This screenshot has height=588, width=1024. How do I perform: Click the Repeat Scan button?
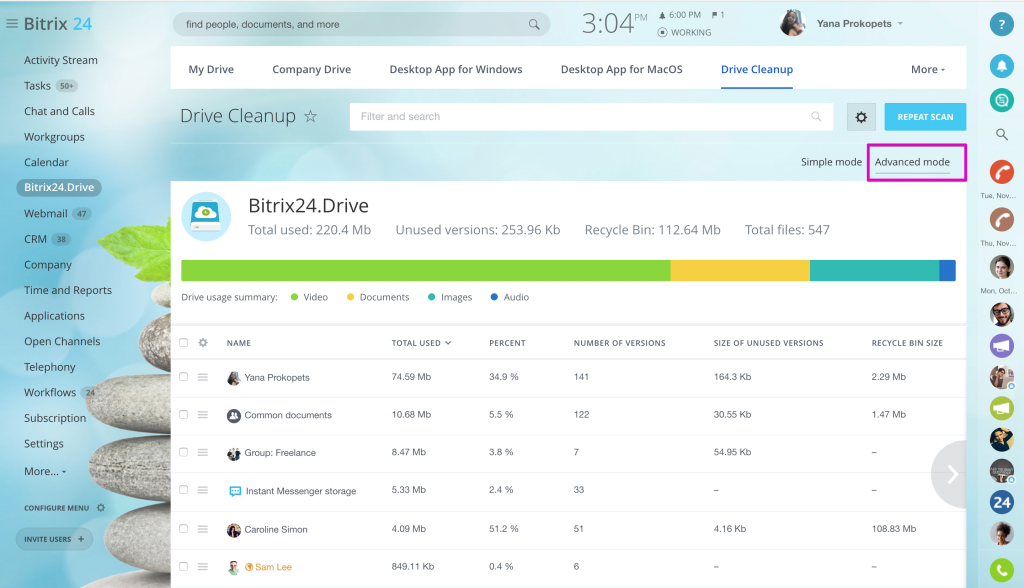[x=925, y=117]
